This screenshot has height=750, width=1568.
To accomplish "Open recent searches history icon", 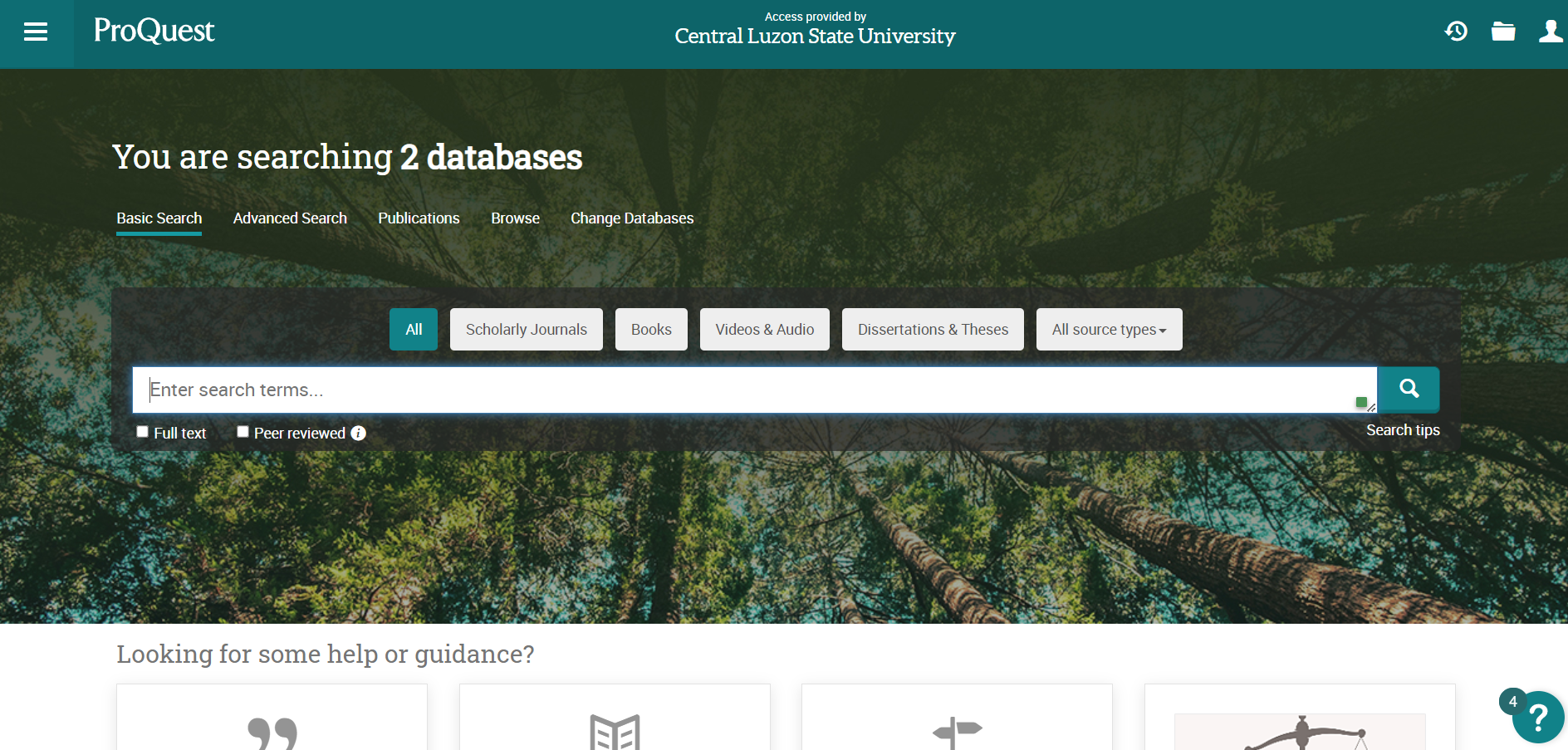I will point(1456,32).
